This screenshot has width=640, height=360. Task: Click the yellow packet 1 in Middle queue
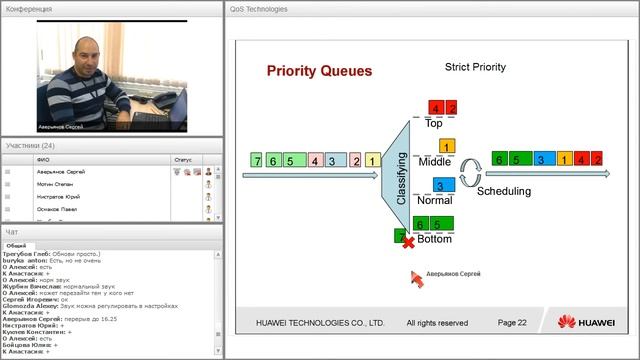pyautogui.click(x=447, y=146)
